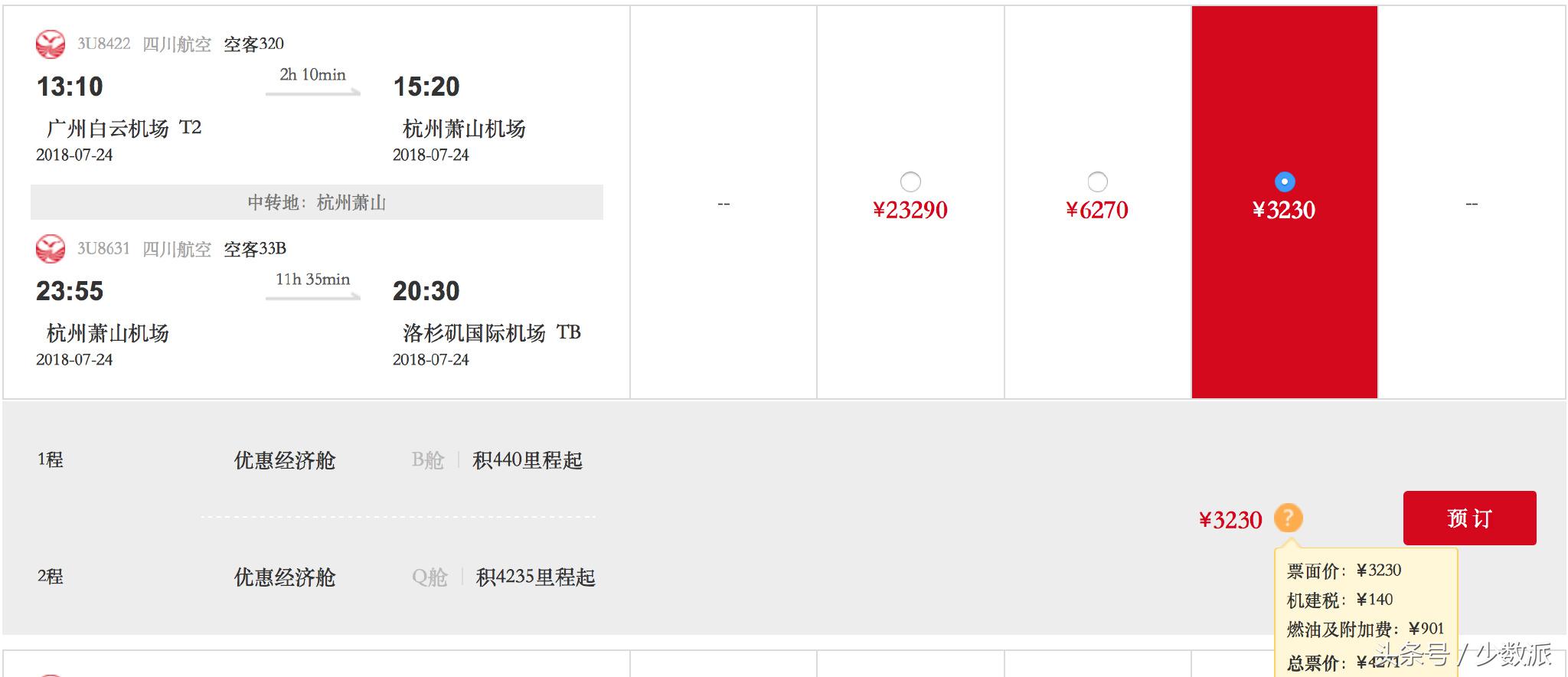The width and height of the screenshot is (1568, 677).
Task: Click Sichuan Airlines logo for flight 3U8631
Action: (x=51, y=249)
